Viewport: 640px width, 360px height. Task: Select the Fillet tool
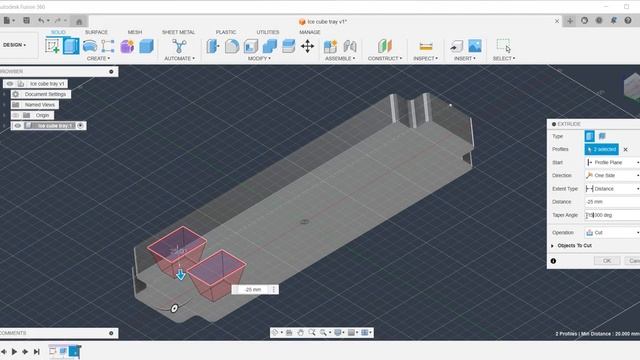(x=232, y=46)
